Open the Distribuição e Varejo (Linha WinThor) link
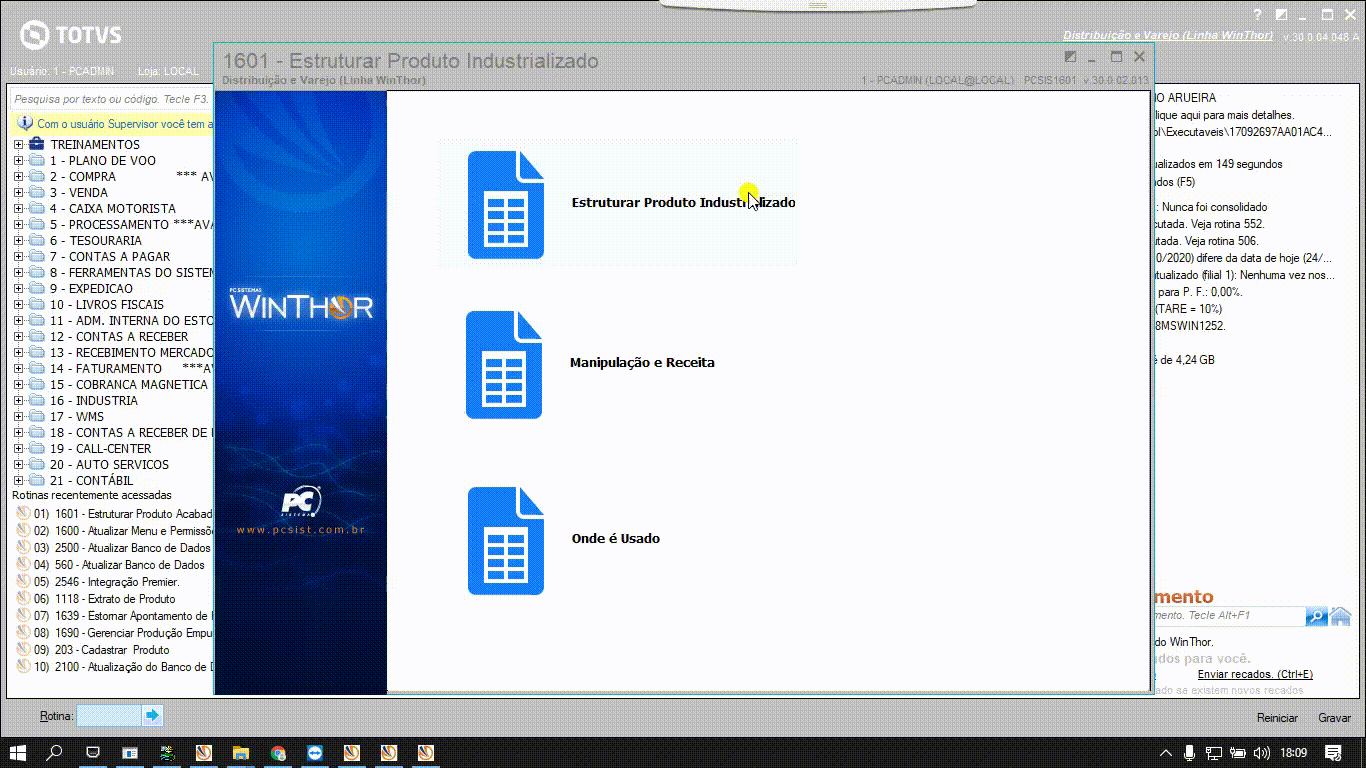This screenshot has height=768, width=1366. (x=1168, y=35)
